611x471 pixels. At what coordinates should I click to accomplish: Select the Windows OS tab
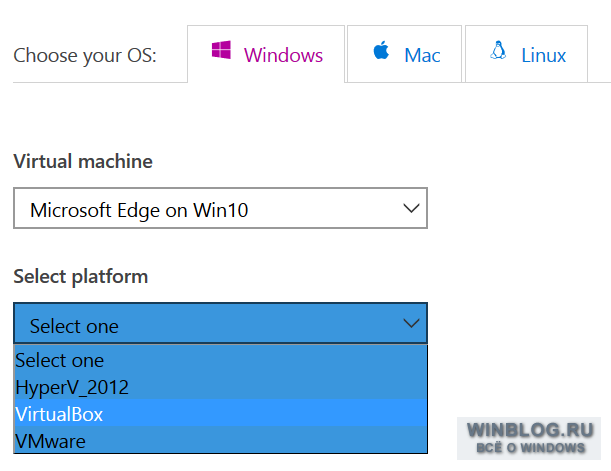[266, 54]
